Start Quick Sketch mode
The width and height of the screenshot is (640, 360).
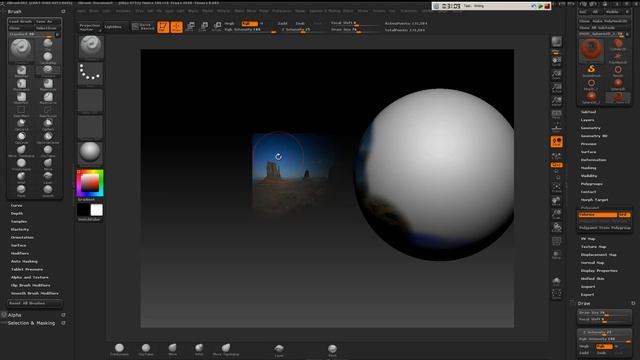click(x=143, y=27)
